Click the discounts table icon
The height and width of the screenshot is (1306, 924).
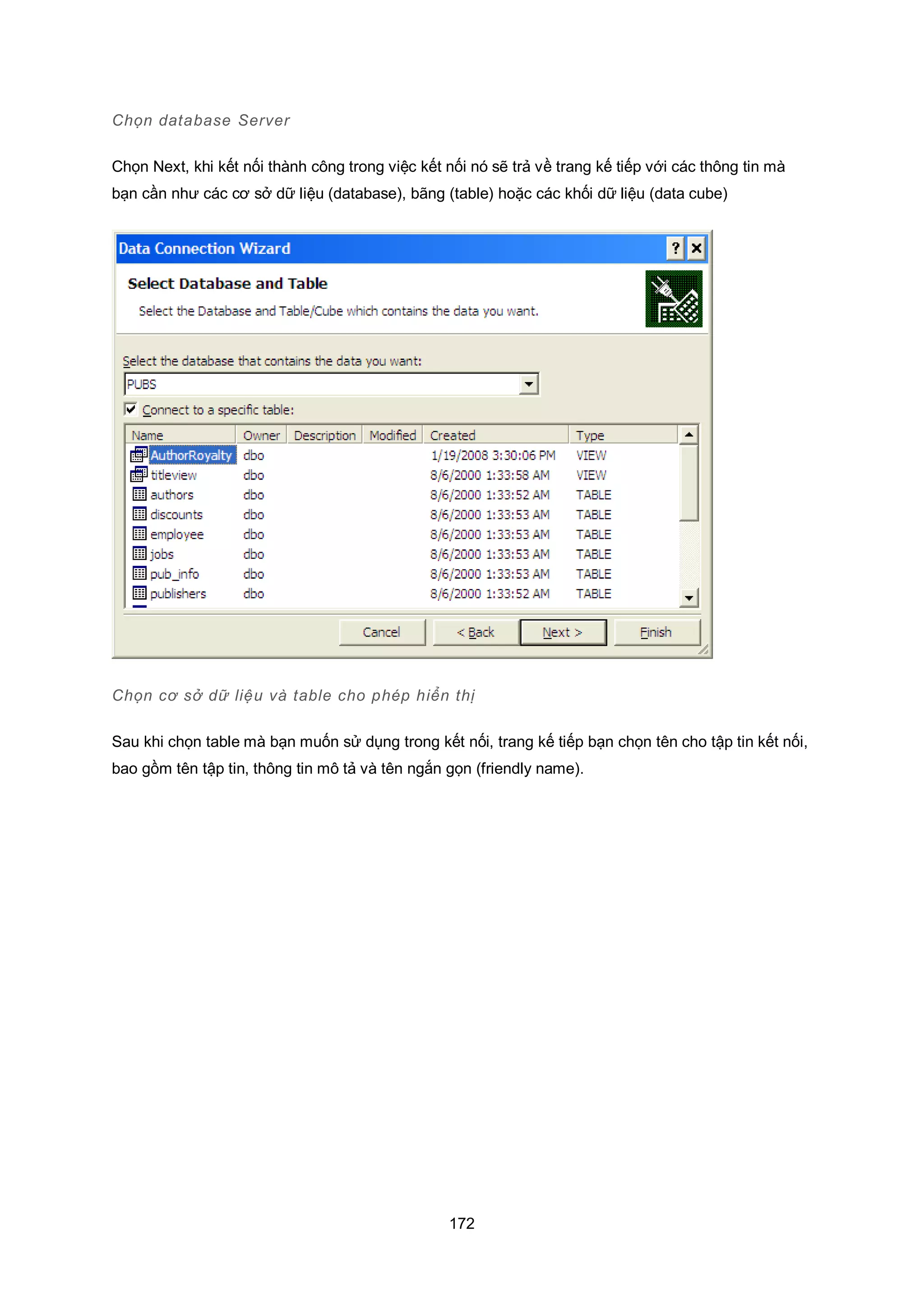point(139,514)
